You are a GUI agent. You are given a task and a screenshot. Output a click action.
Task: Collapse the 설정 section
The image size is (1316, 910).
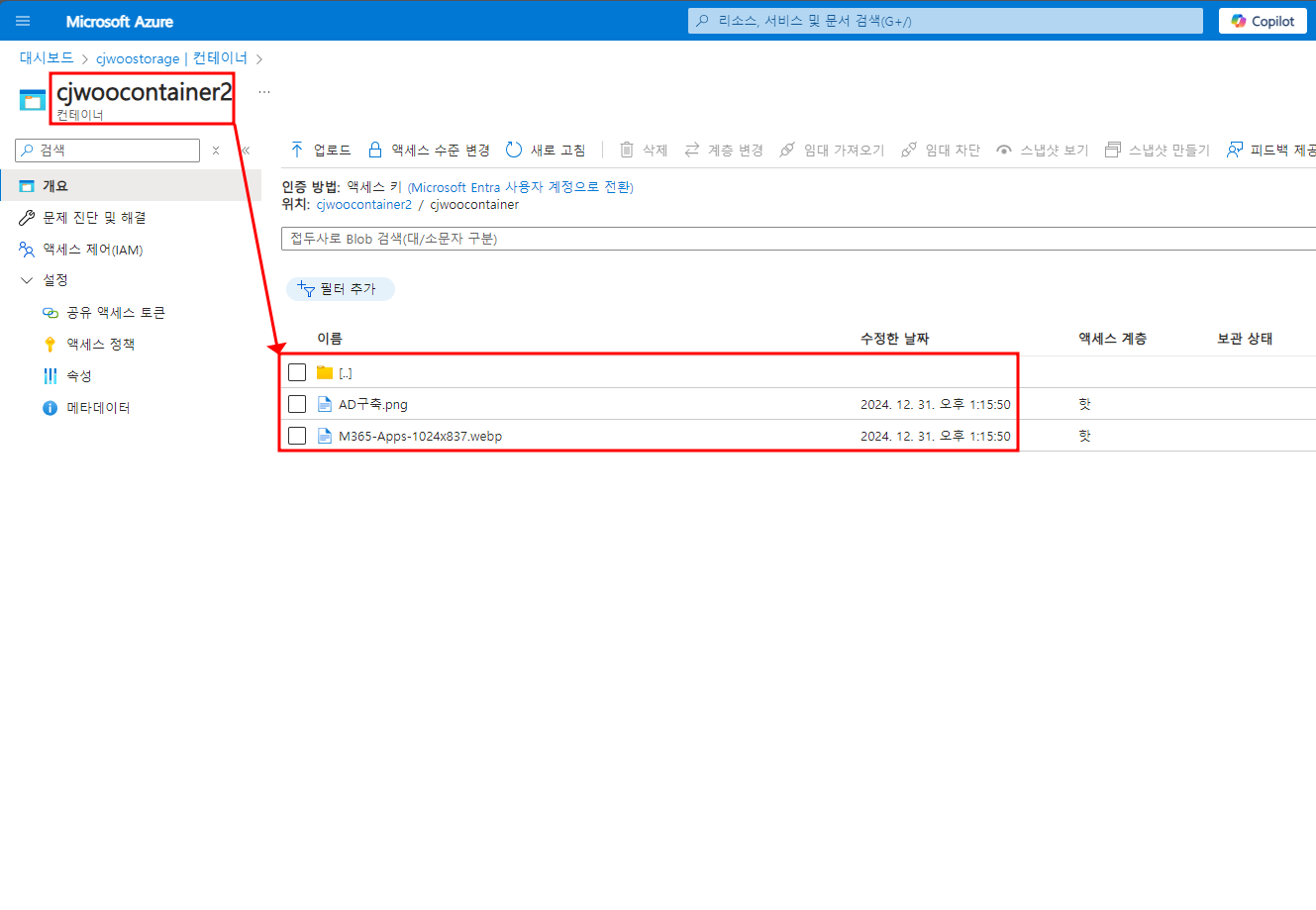tap(27, 280)
